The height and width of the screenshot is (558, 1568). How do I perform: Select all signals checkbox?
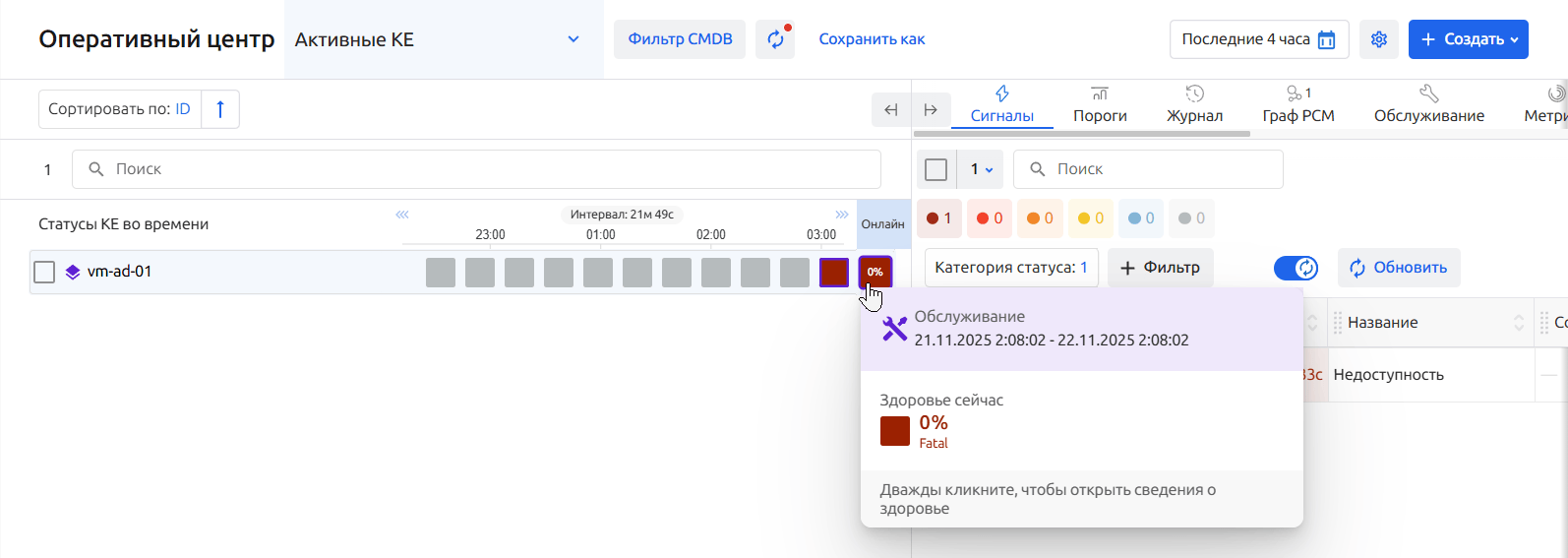[x=936, y=169]
